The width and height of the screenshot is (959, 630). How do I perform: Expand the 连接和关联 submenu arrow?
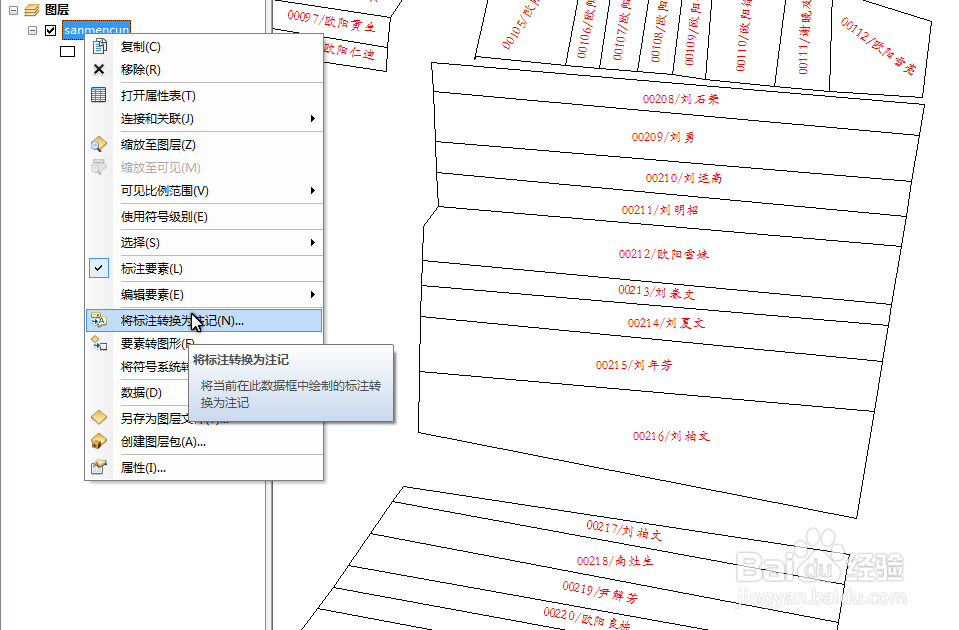tap(313, 119)
